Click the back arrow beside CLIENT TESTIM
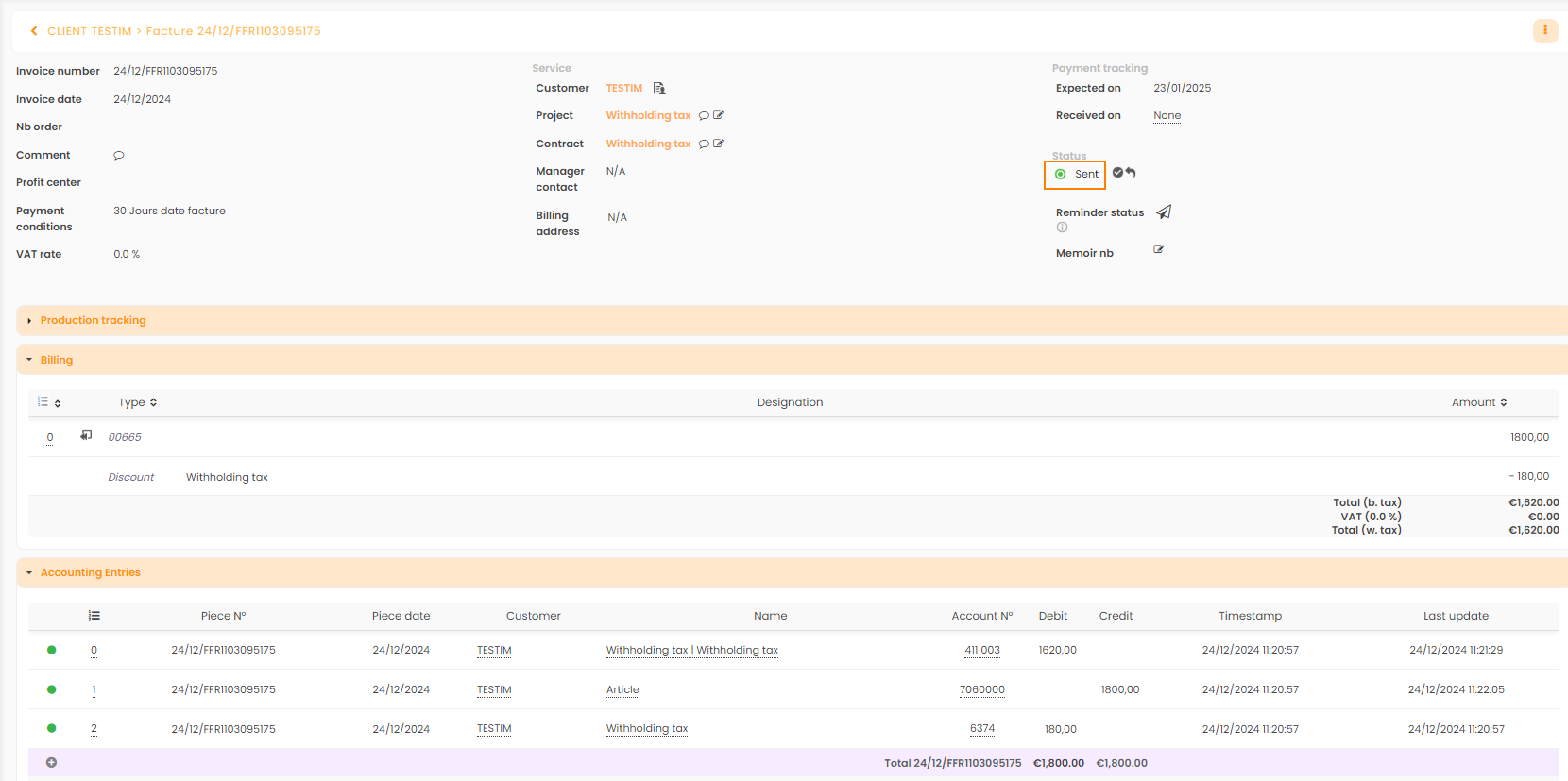The image size is (1568, 781). click(x=34, y=31)
